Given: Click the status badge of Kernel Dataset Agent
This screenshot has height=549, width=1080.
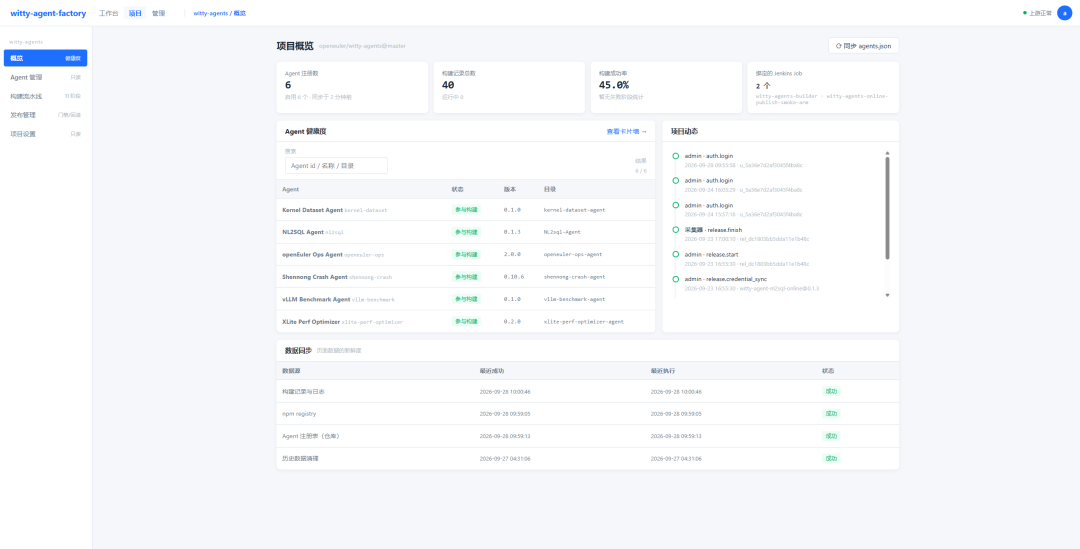Looking at the screenshot, I should 466,209.
